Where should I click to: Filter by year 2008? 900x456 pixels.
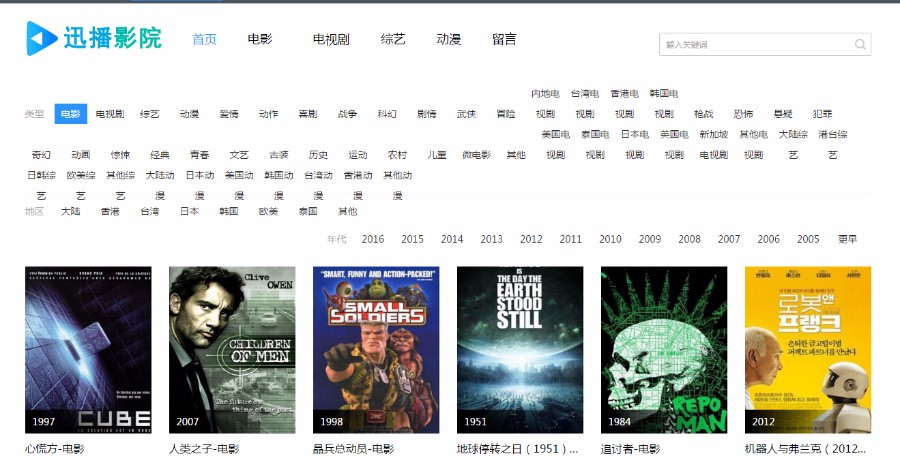click(x=689, y=239)
